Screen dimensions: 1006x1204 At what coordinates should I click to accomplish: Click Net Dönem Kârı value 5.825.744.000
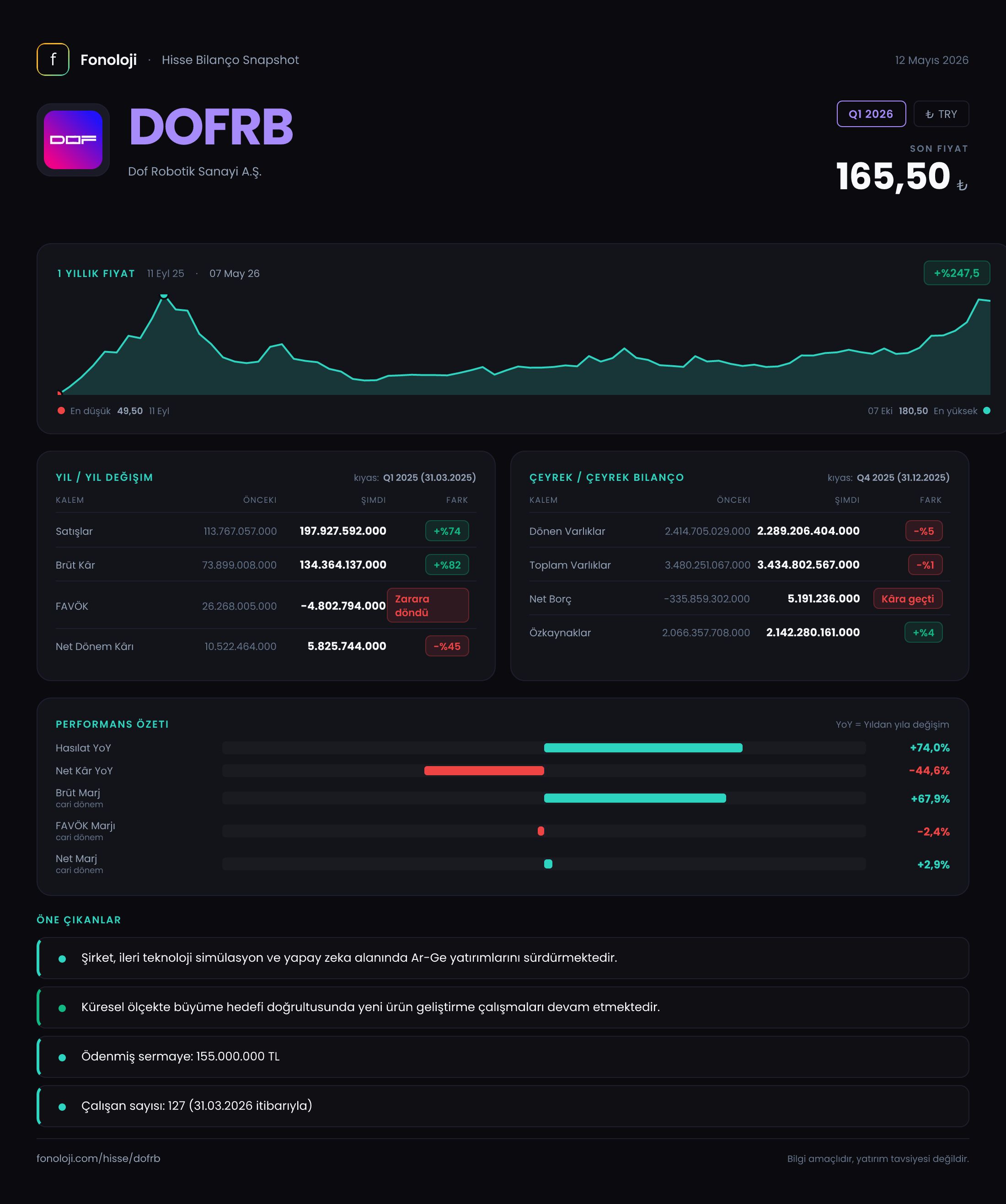pos(347,646)
